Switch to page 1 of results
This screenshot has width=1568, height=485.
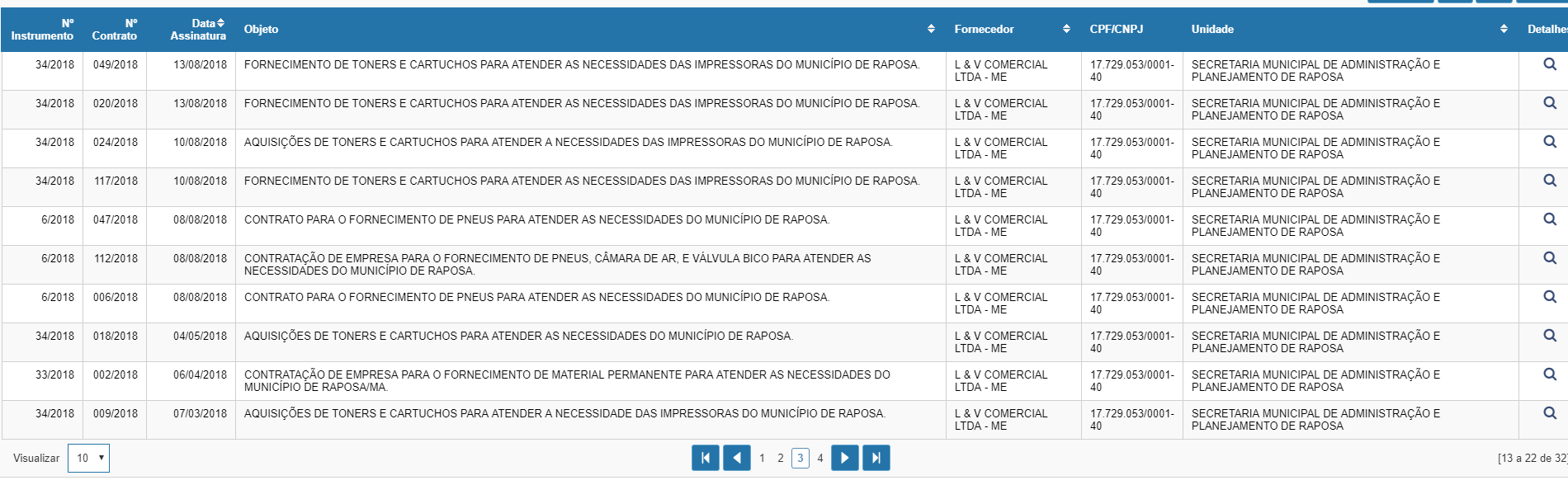click(762, 458)
